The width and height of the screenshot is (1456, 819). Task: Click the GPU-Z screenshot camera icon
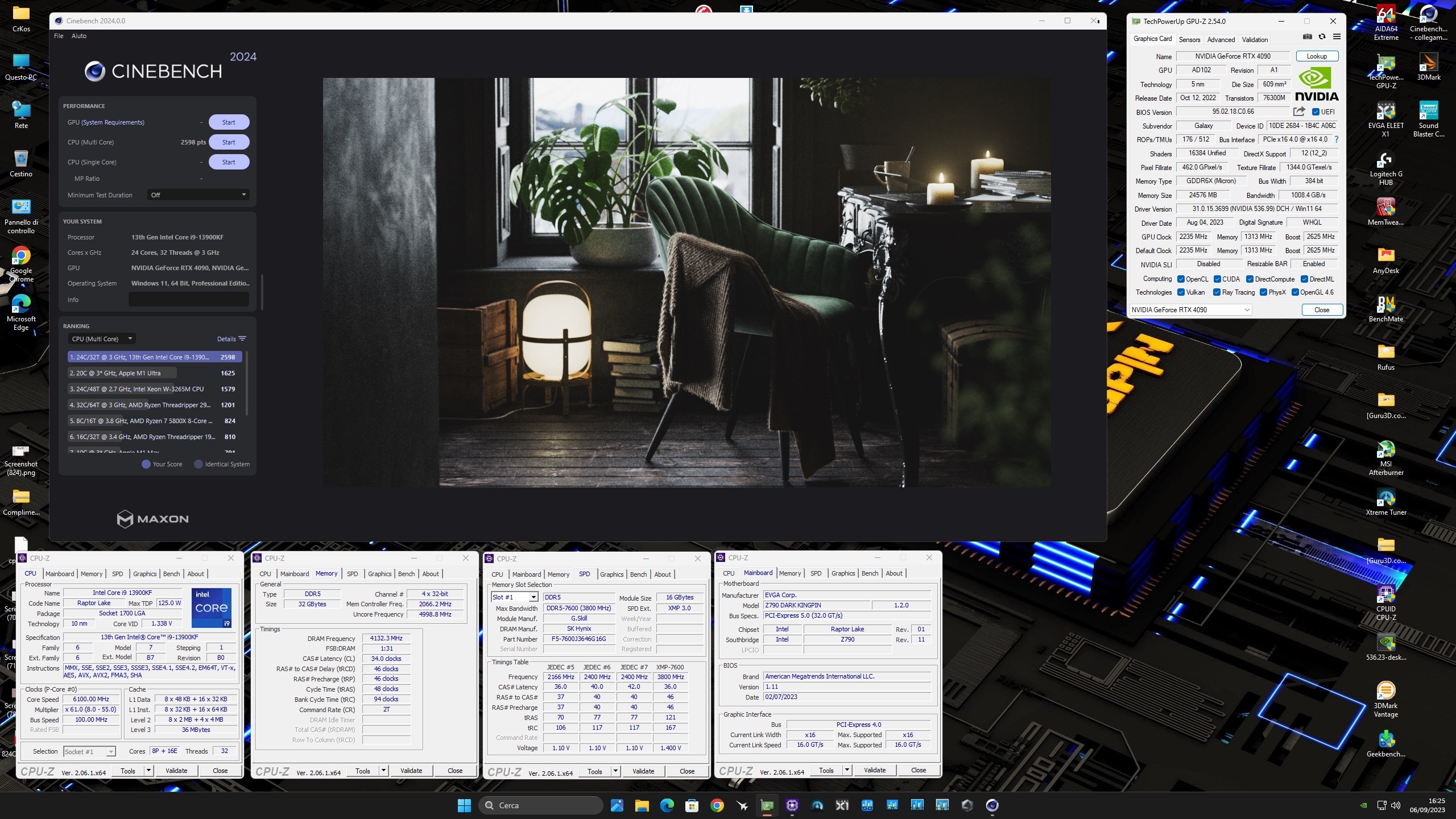click(x=1308, y=37)
